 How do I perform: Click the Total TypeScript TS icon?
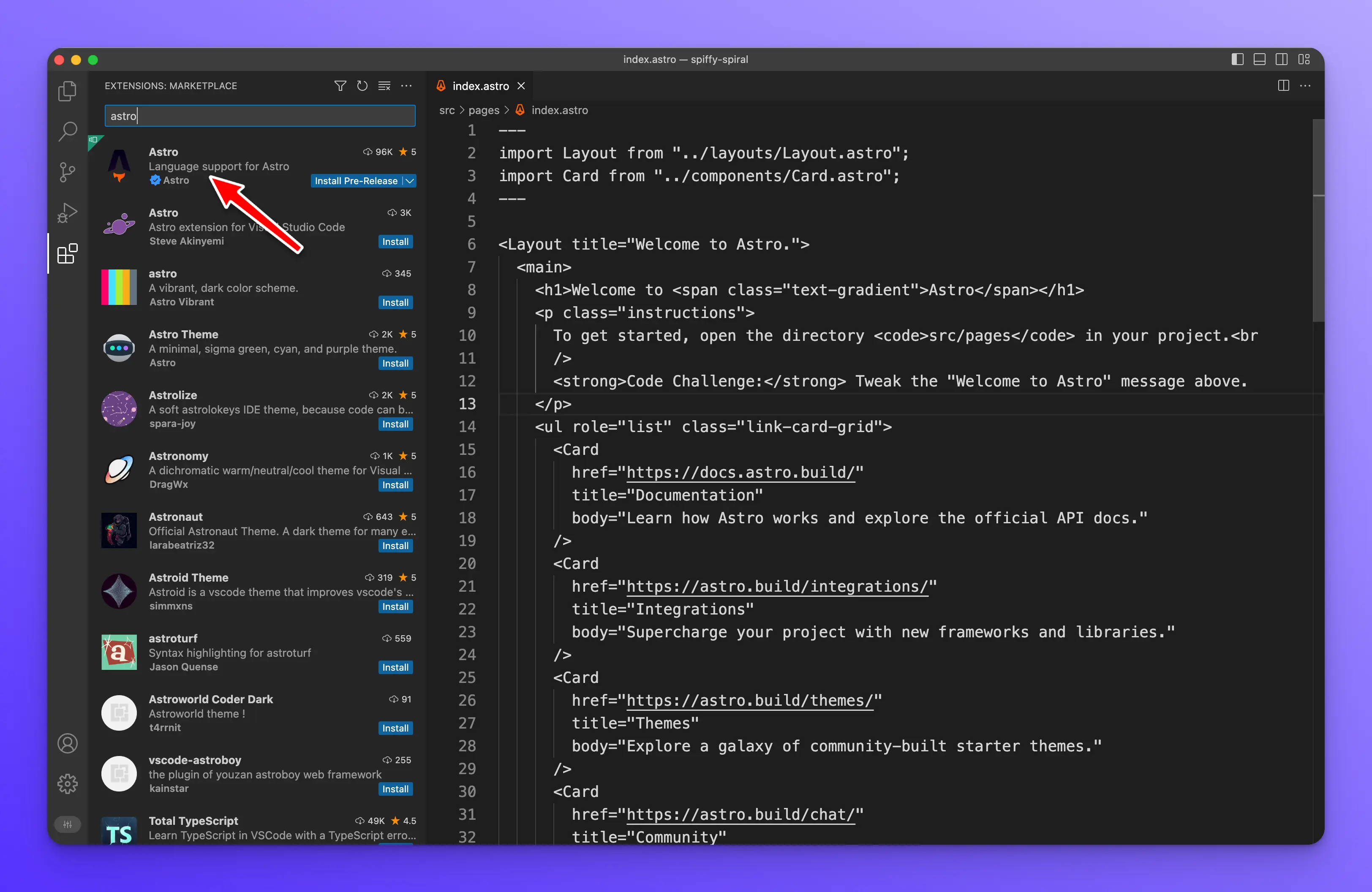(119, 831)
